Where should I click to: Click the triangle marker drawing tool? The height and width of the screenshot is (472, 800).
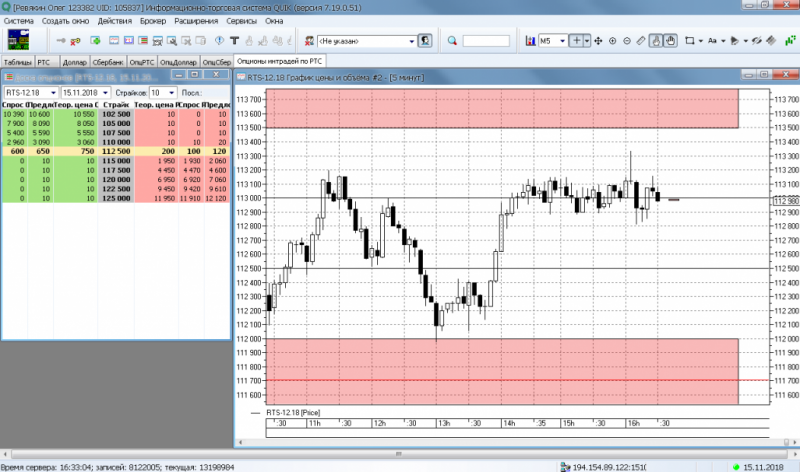735,41
